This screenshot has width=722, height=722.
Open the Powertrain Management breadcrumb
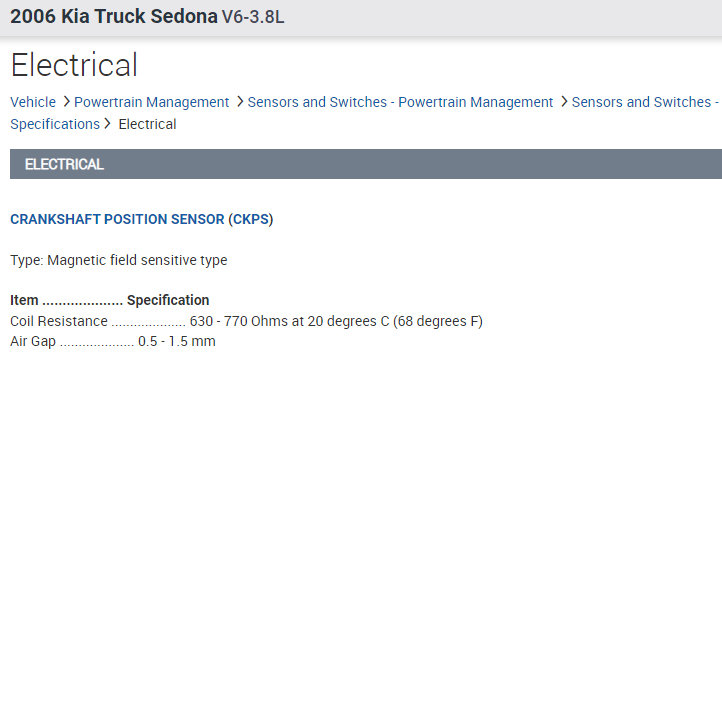click(x=152, y=102)
